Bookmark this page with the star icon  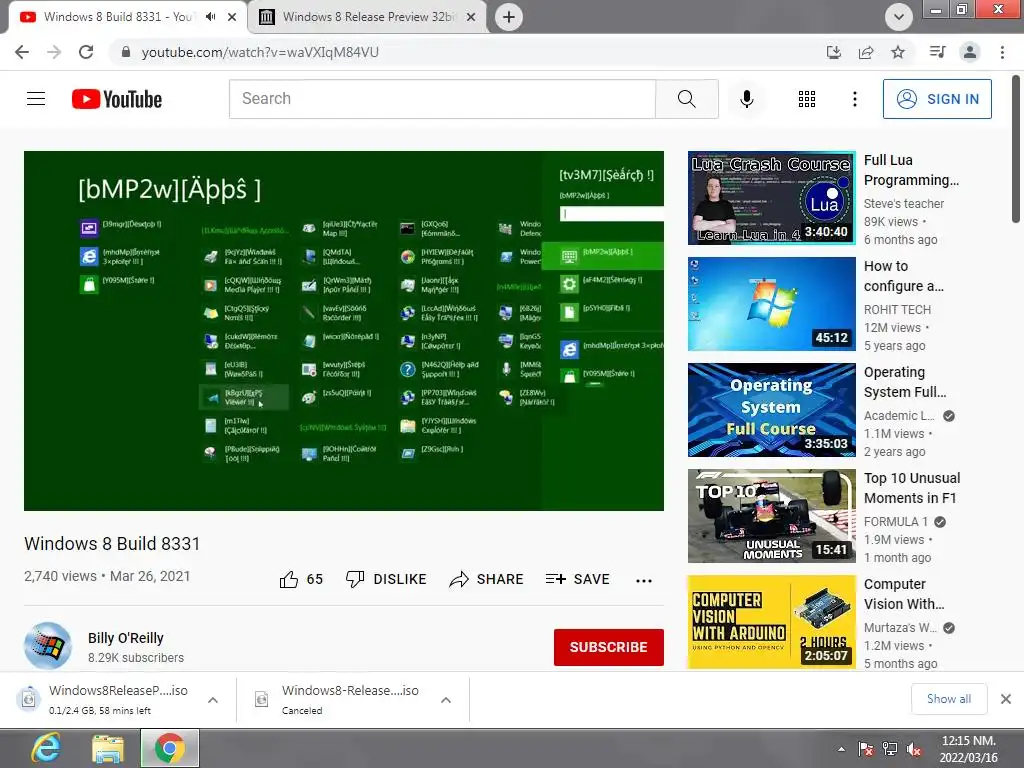coord(898,52)
